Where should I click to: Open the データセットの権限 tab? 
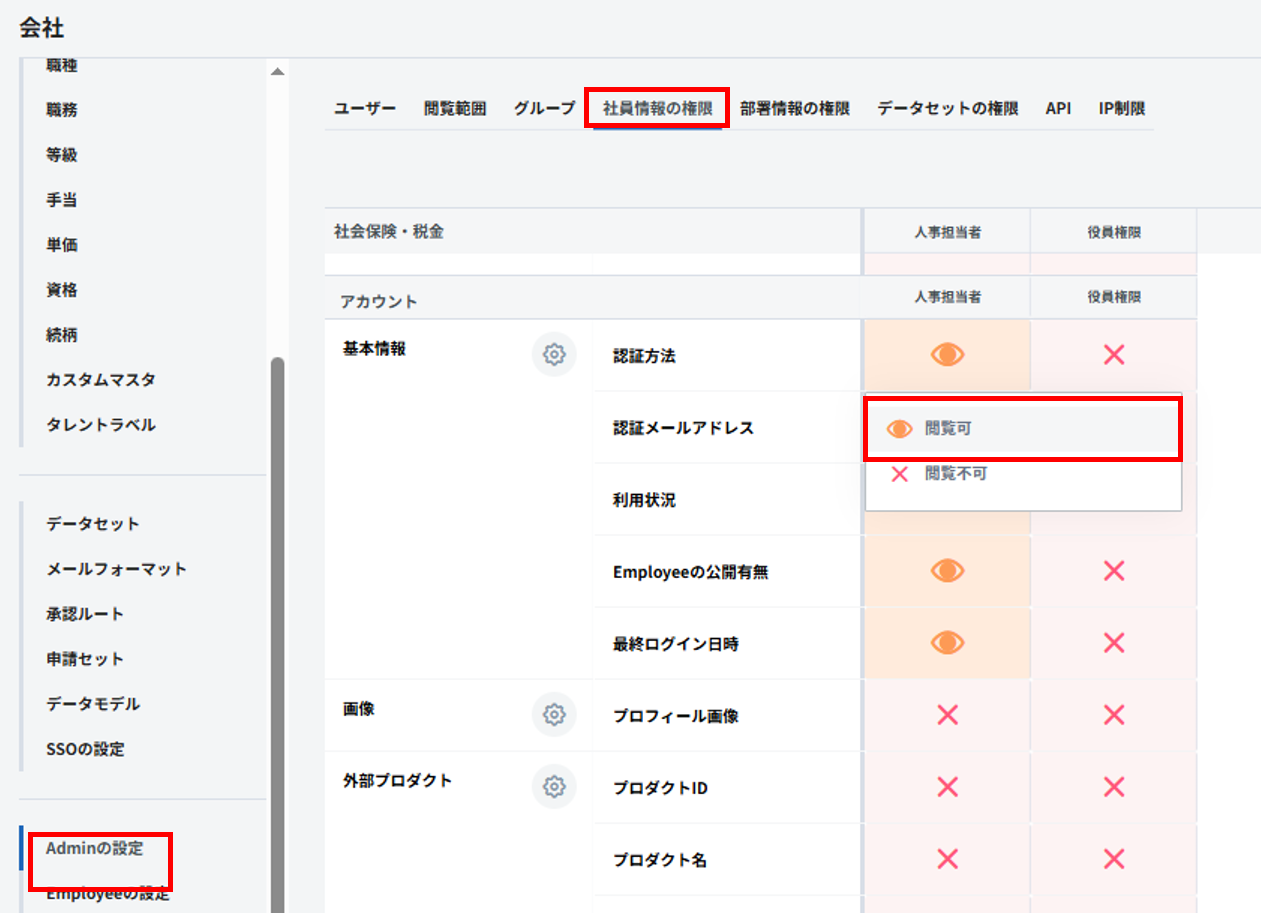947,109
